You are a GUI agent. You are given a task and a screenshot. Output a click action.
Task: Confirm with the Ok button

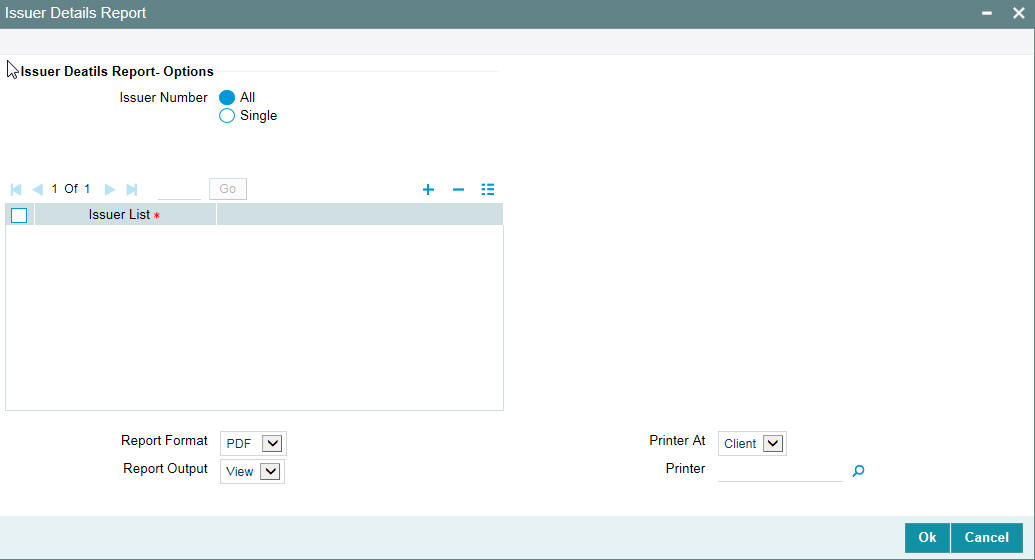pyautogui.click(x=927, y=538)
